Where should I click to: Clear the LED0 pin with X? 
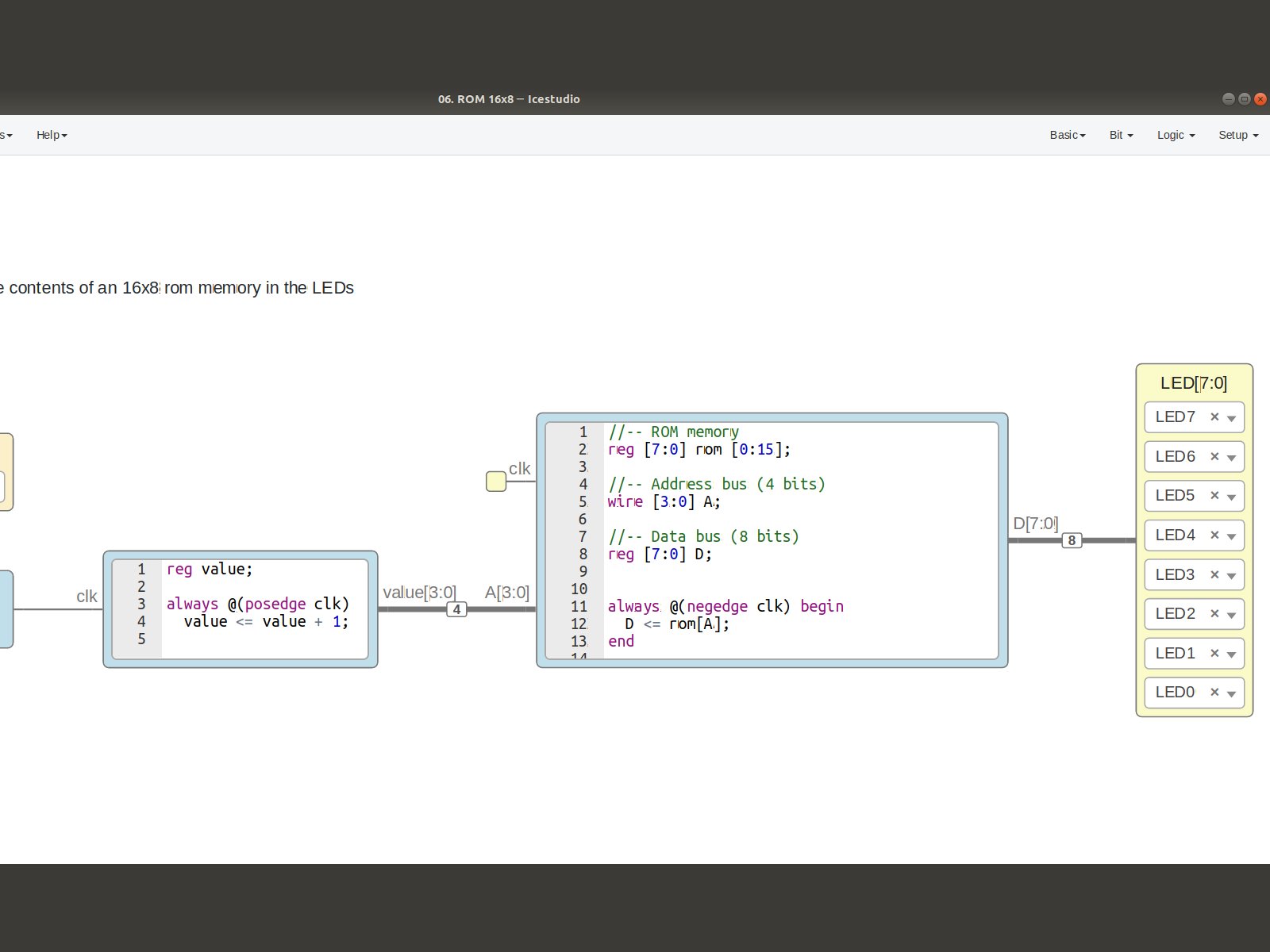[1214, 692]
